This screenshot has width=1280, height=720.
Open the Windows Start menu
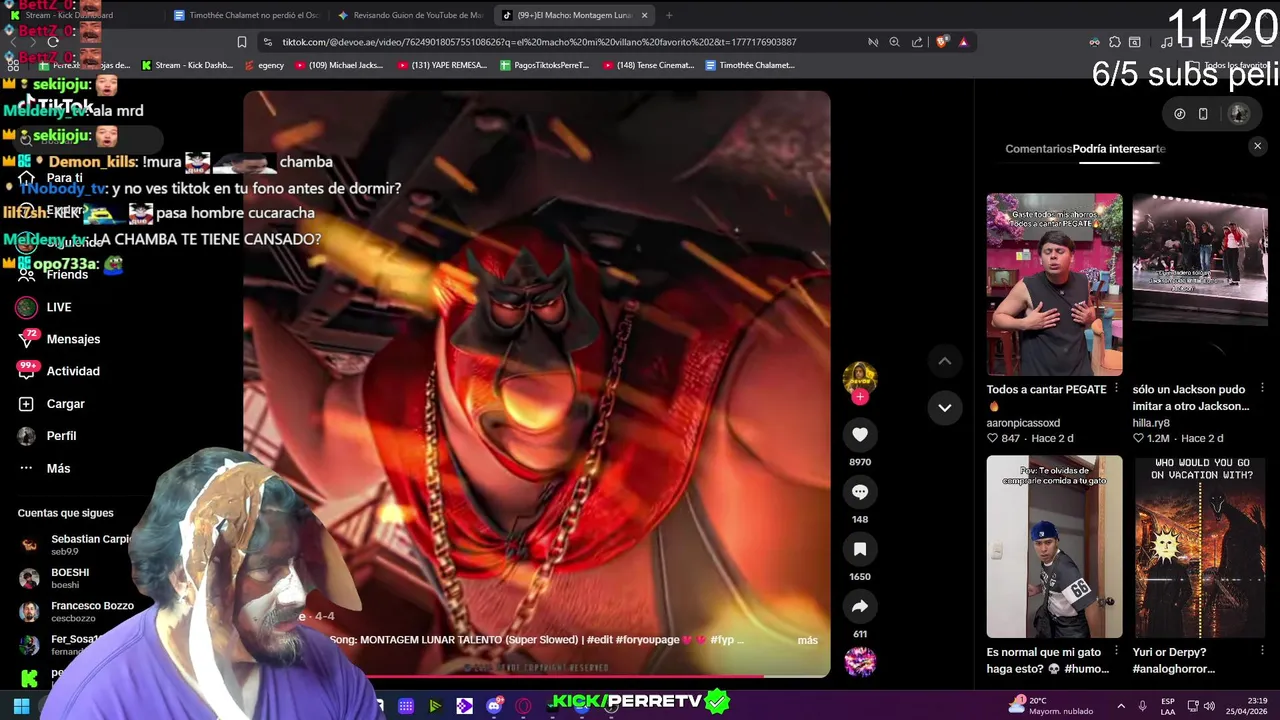[x=21, y=706]
